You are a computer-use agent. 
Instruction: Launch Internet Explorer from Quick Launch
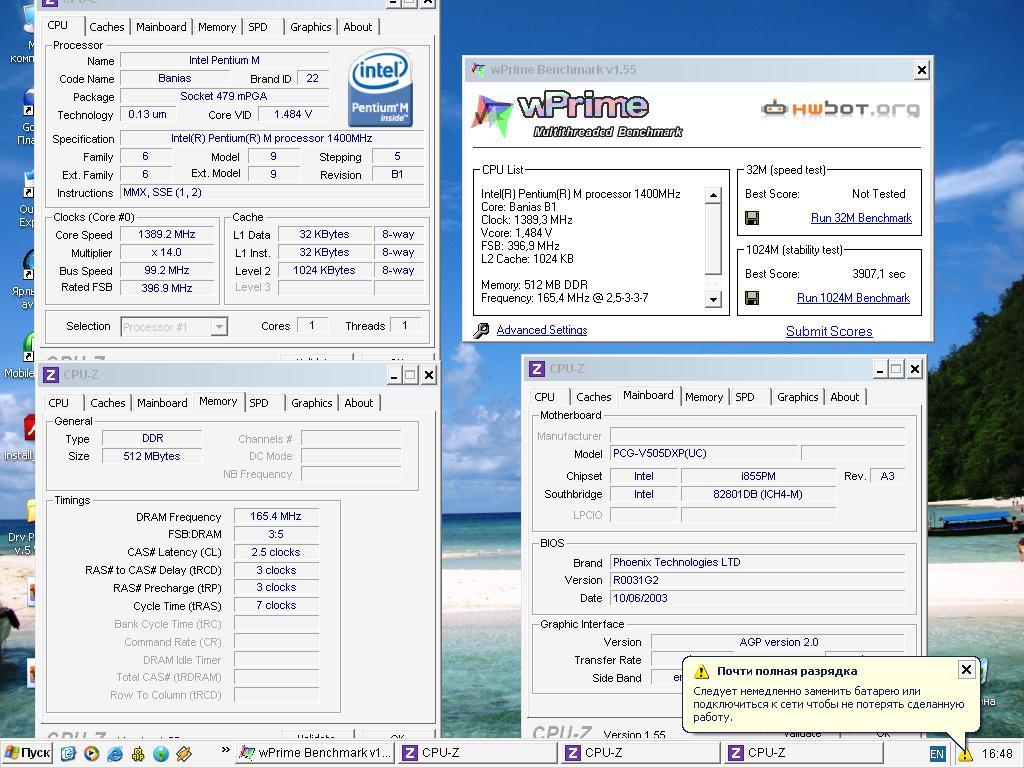[115, 754]
